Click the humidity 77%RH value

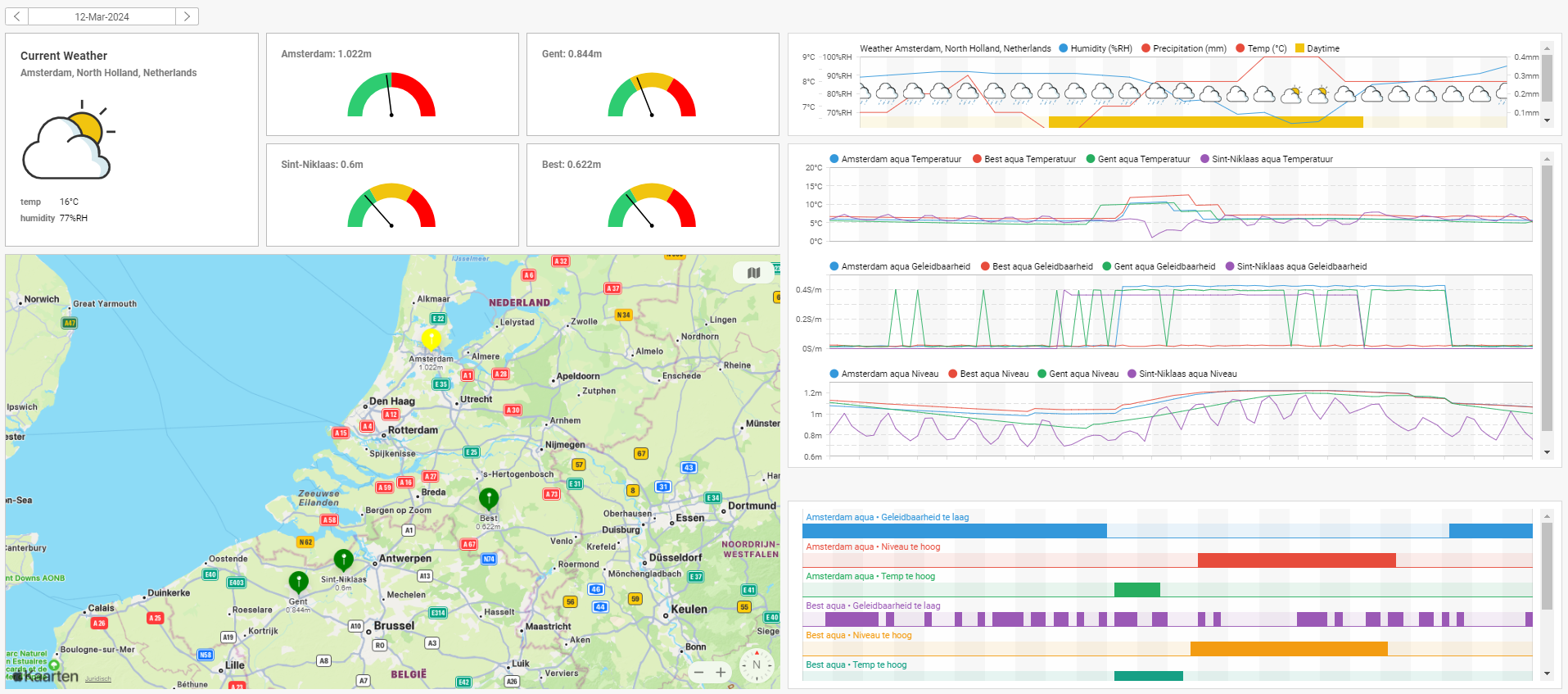click(74, 218)
